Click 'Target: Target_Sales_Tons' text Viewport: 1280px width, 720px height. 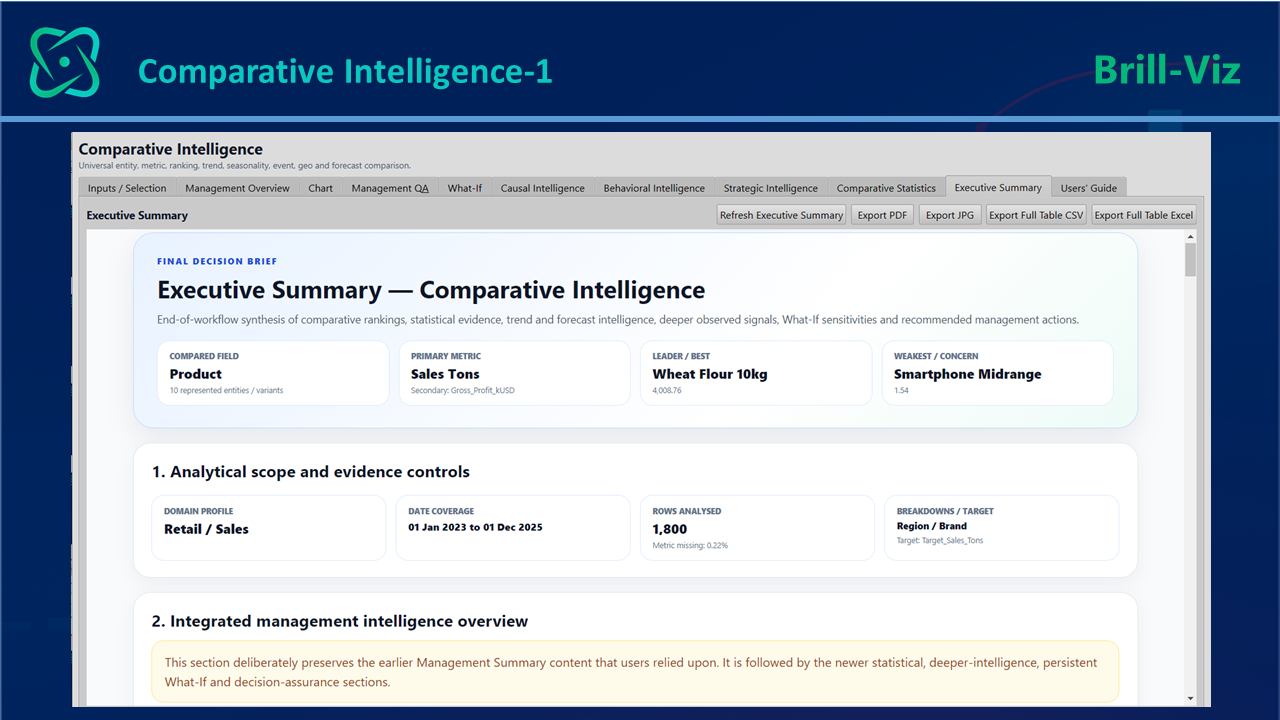pos(940,541)
